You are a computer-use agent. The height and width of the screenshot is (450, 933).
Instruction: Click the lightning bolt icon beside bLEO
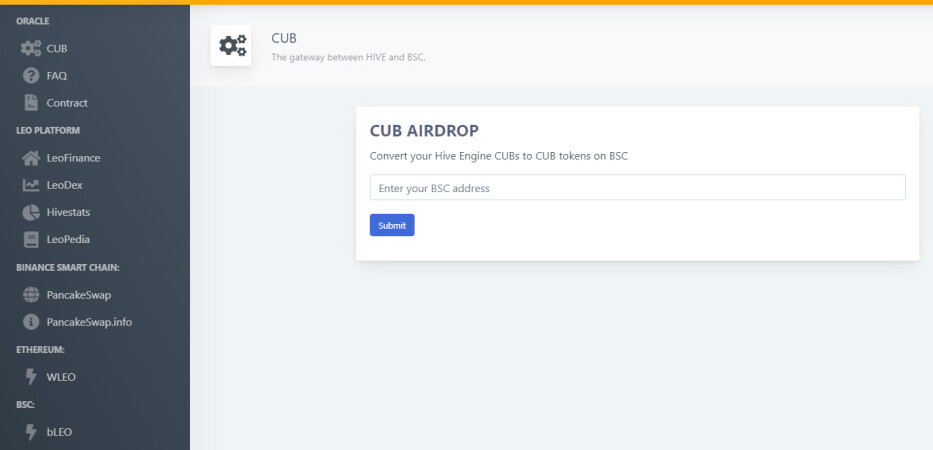point(31,432)
